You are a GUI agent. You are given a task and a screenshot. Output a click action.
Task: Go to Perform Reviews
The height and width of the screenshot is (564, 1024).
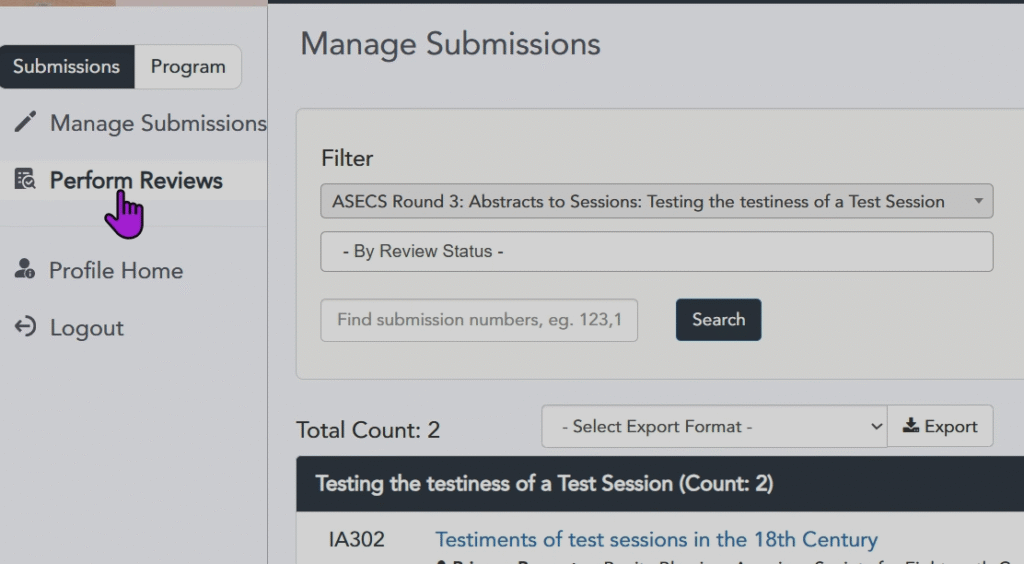pos(136,181)
